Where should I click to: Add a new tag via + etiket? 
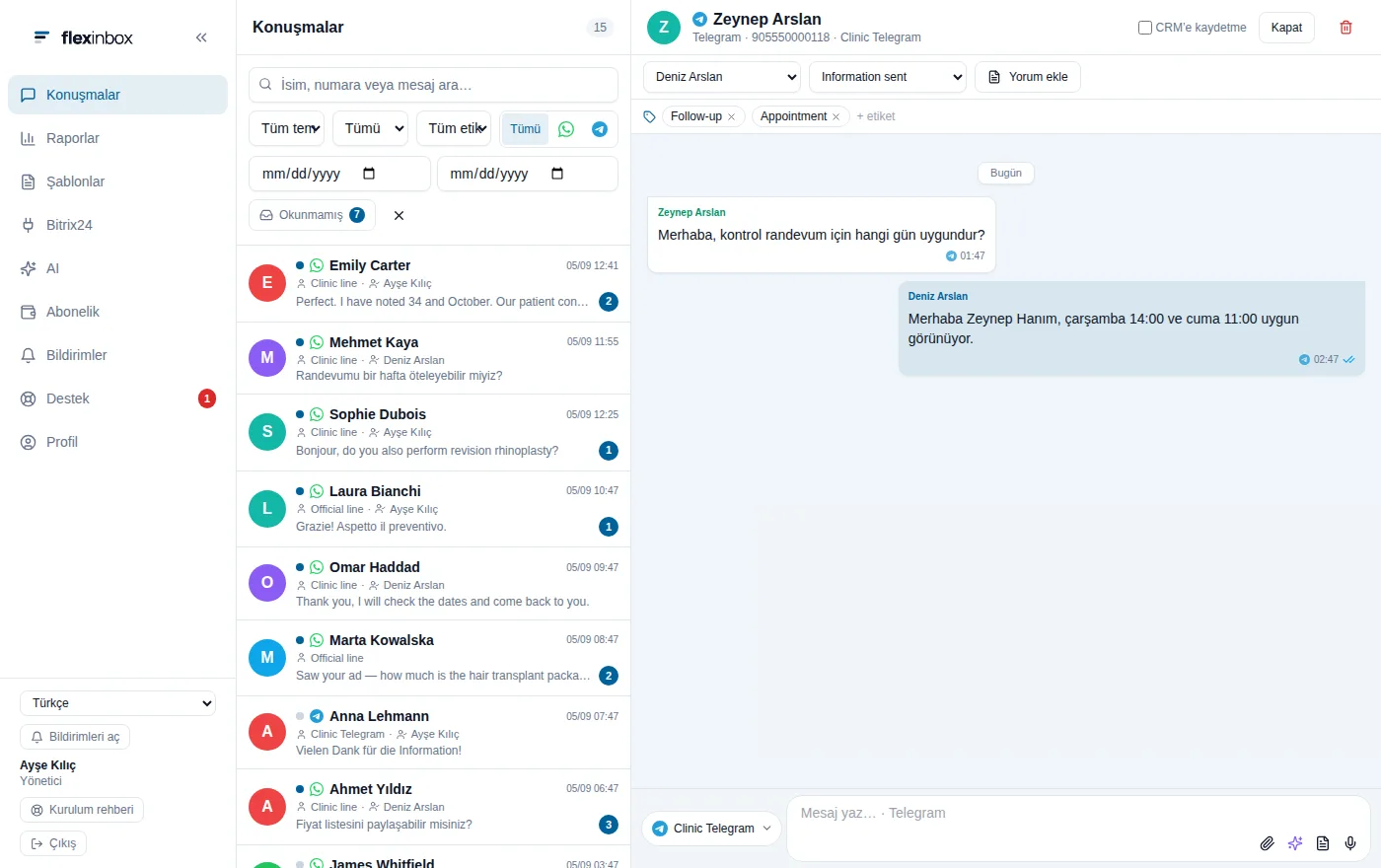pyautogui.click(x=876, y=116)
